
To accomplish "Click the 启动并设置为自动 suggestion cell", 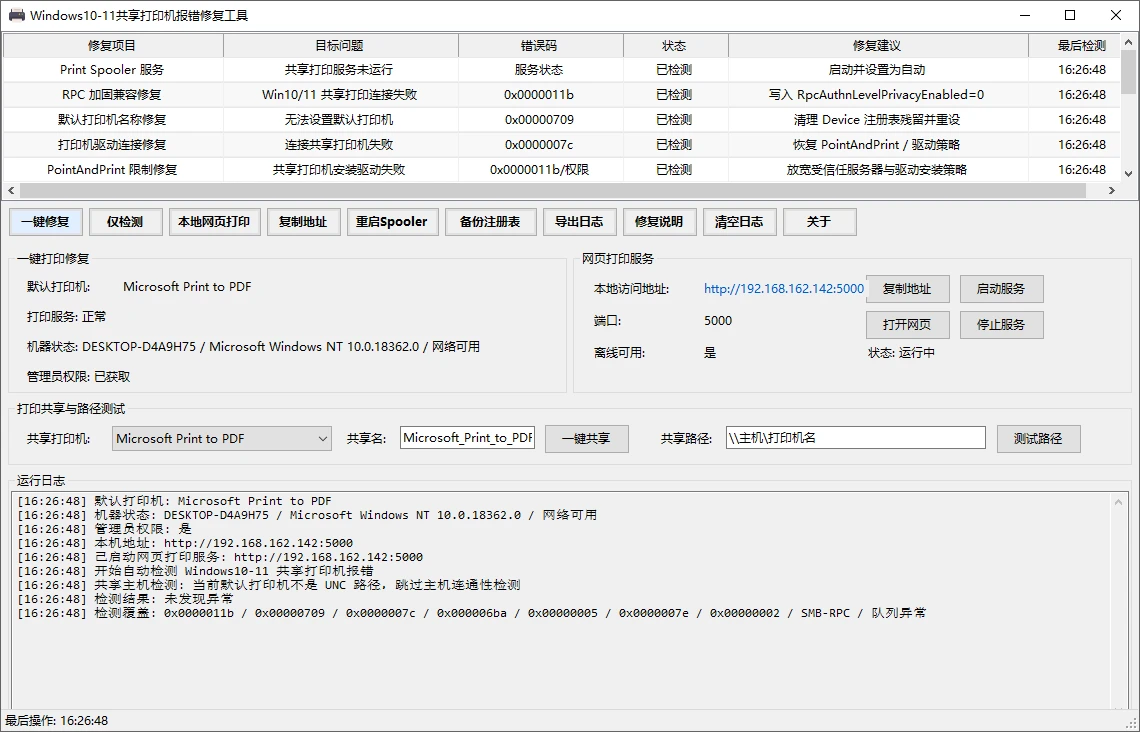I will point(877,70).
